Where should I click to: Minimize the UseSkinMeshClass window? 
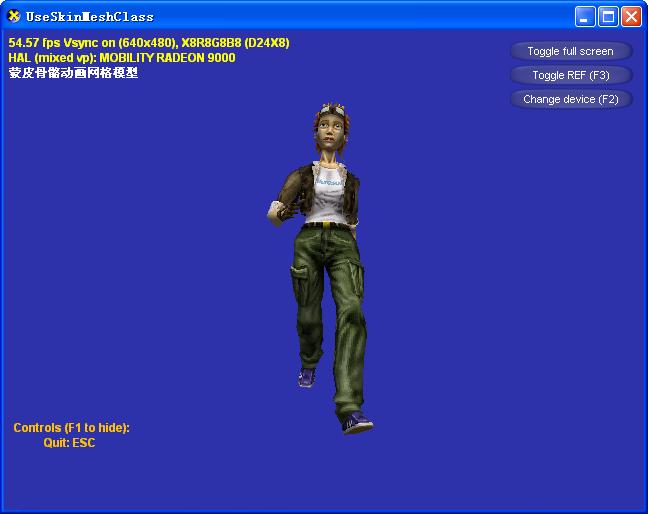tap(585, 17)
